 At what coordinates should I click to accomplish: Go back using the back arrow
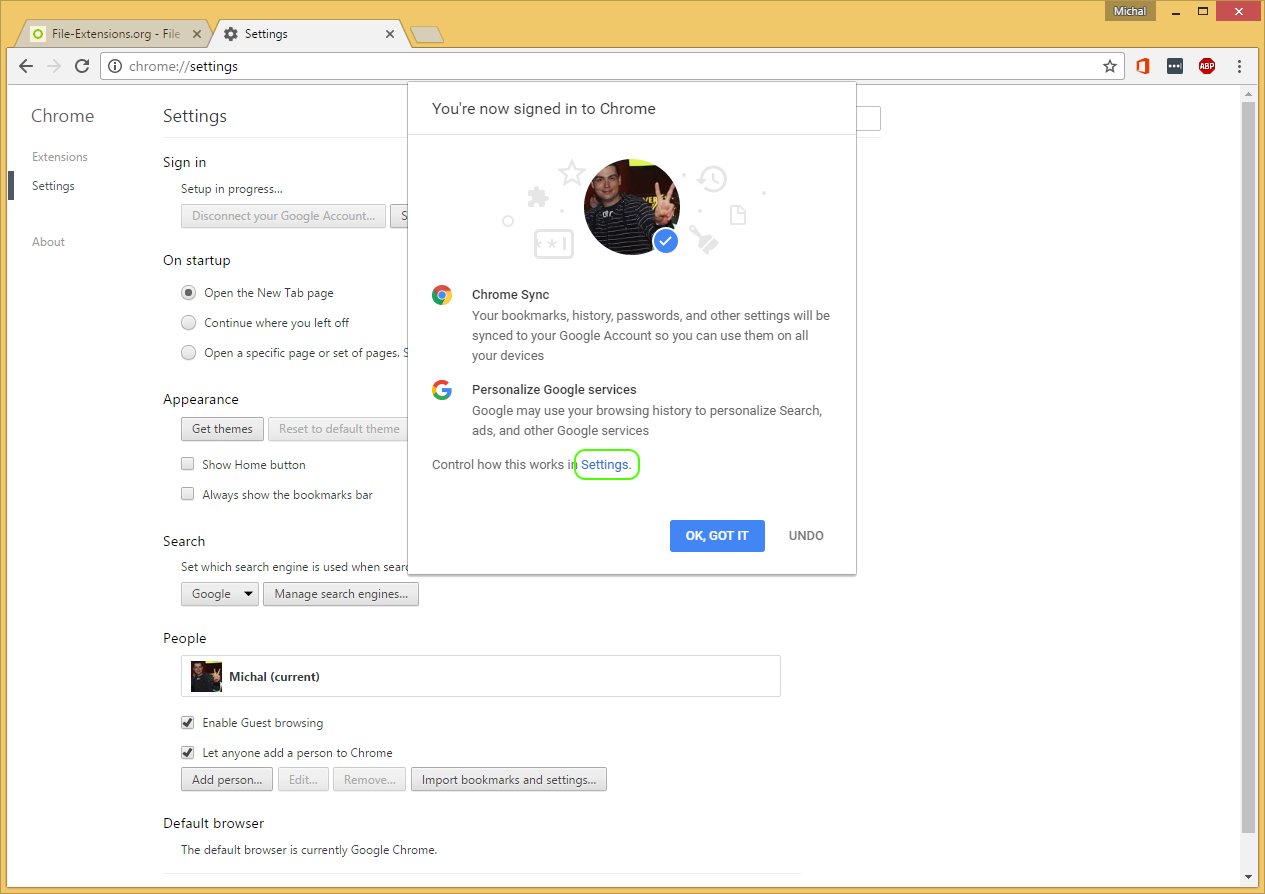tap(25, 66)
